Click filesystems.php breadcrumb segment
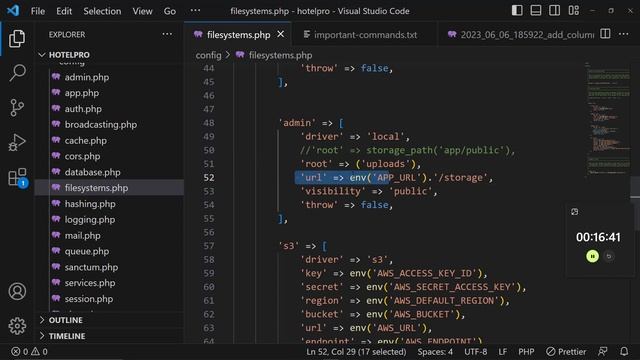Viewport: 640px width, 360px height. point(280,55)
